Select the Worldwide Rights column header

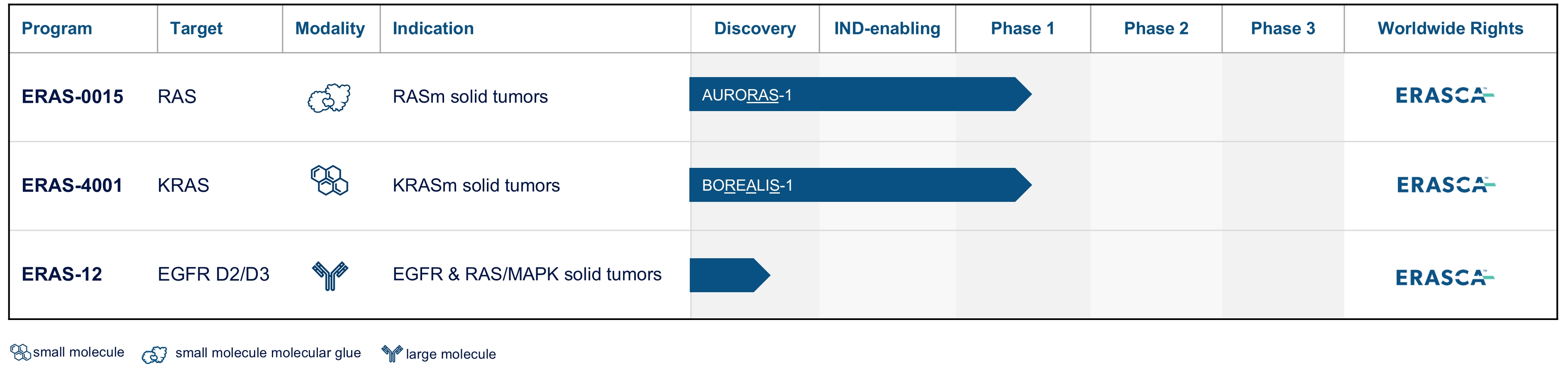(x=1450, y=29)
